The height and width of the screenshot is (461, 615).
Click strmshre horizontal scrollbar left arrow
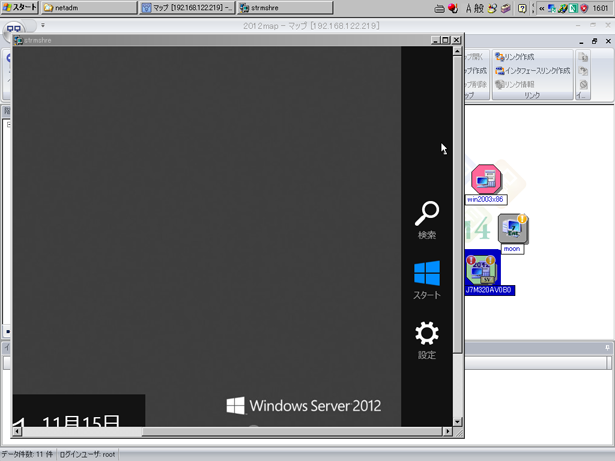[17, 431]
